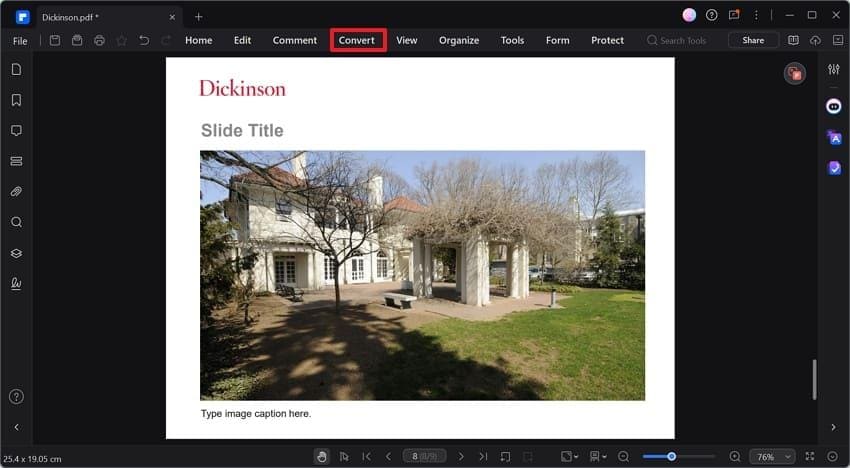Open the Protect tab

(607, 40)
